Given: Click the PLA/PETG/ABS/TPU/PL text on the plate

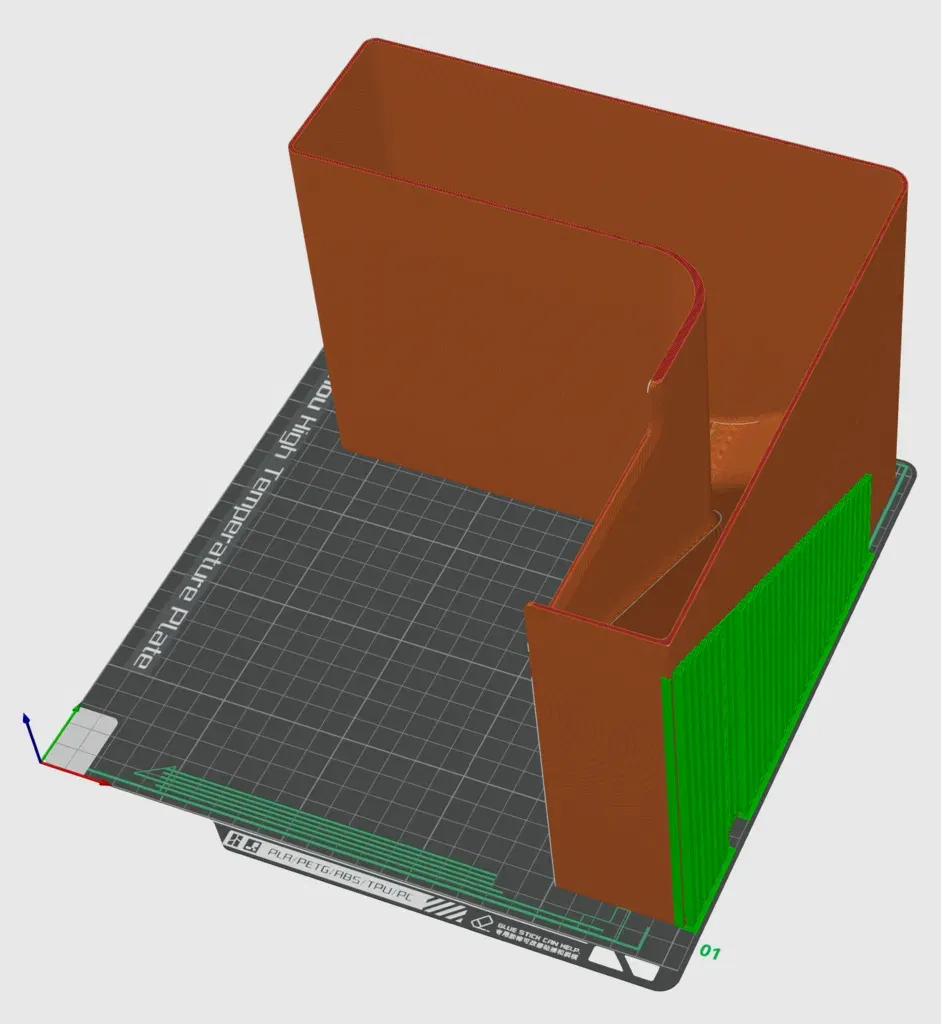Looking at the screenshot, I should point(340,874).
